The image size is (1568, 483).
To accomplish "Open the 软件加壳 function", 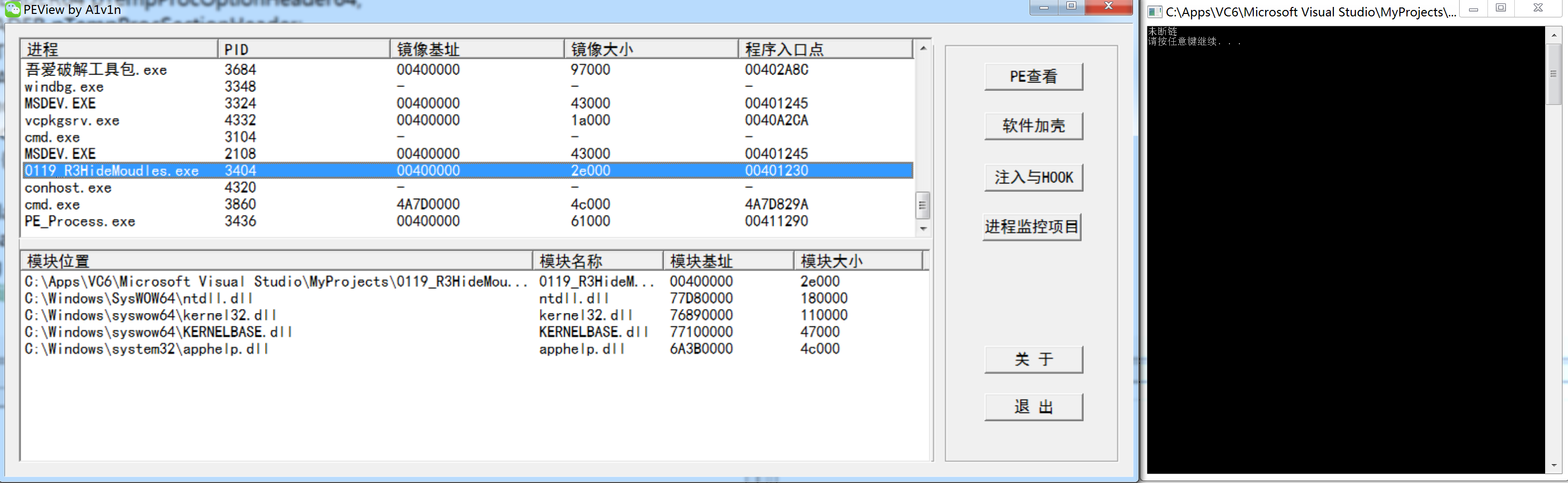I will click(1033, 126).
